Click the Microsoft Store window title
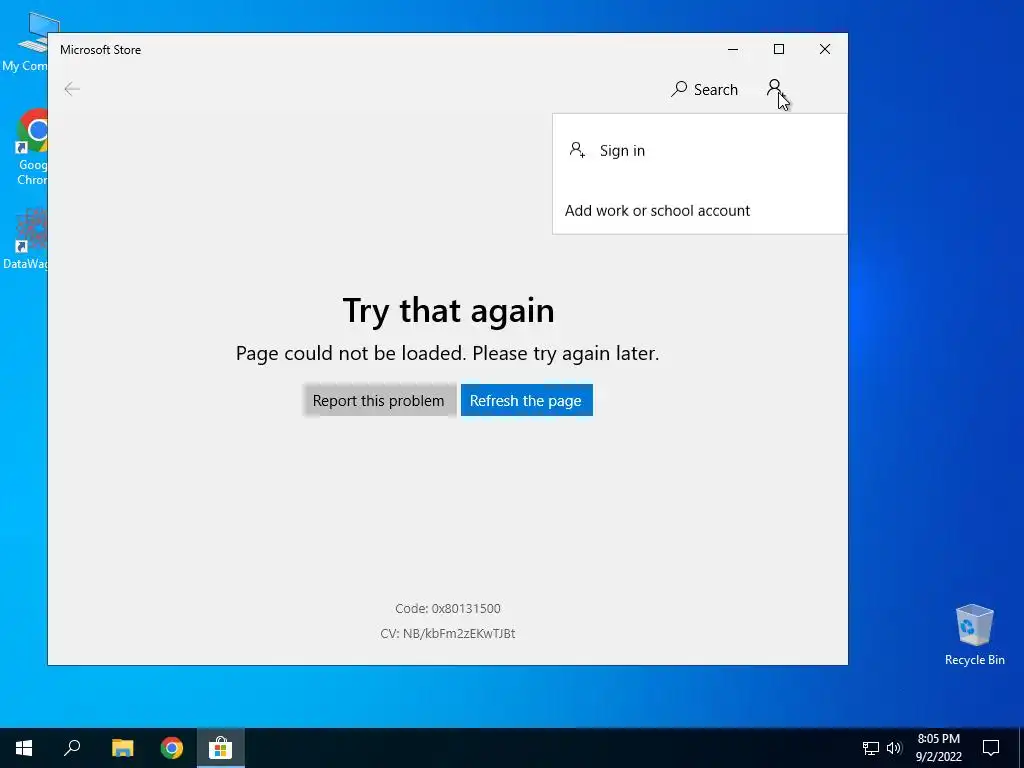 pyautogui.click(x=101, y=50)
